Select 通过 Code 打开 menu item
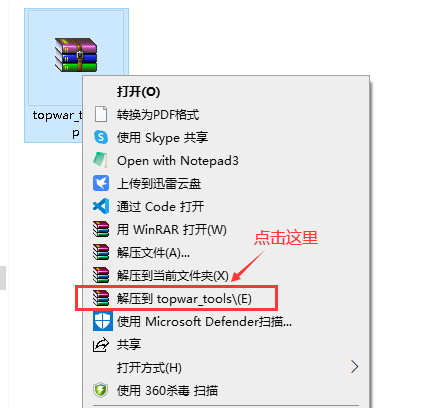Viewport: 440px width, 408px height. pyautogui.click(x=226, y=206)
